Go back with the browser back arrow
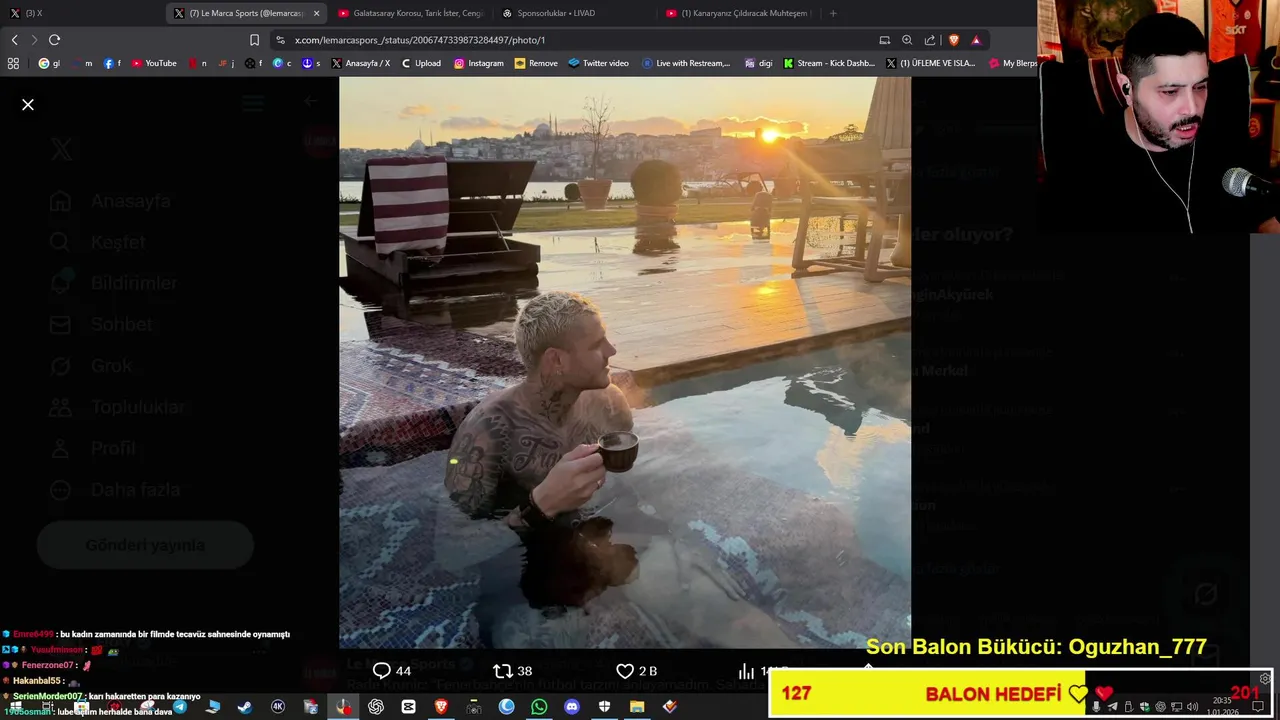Viewport: 1280px width, 720px height. 14,40
